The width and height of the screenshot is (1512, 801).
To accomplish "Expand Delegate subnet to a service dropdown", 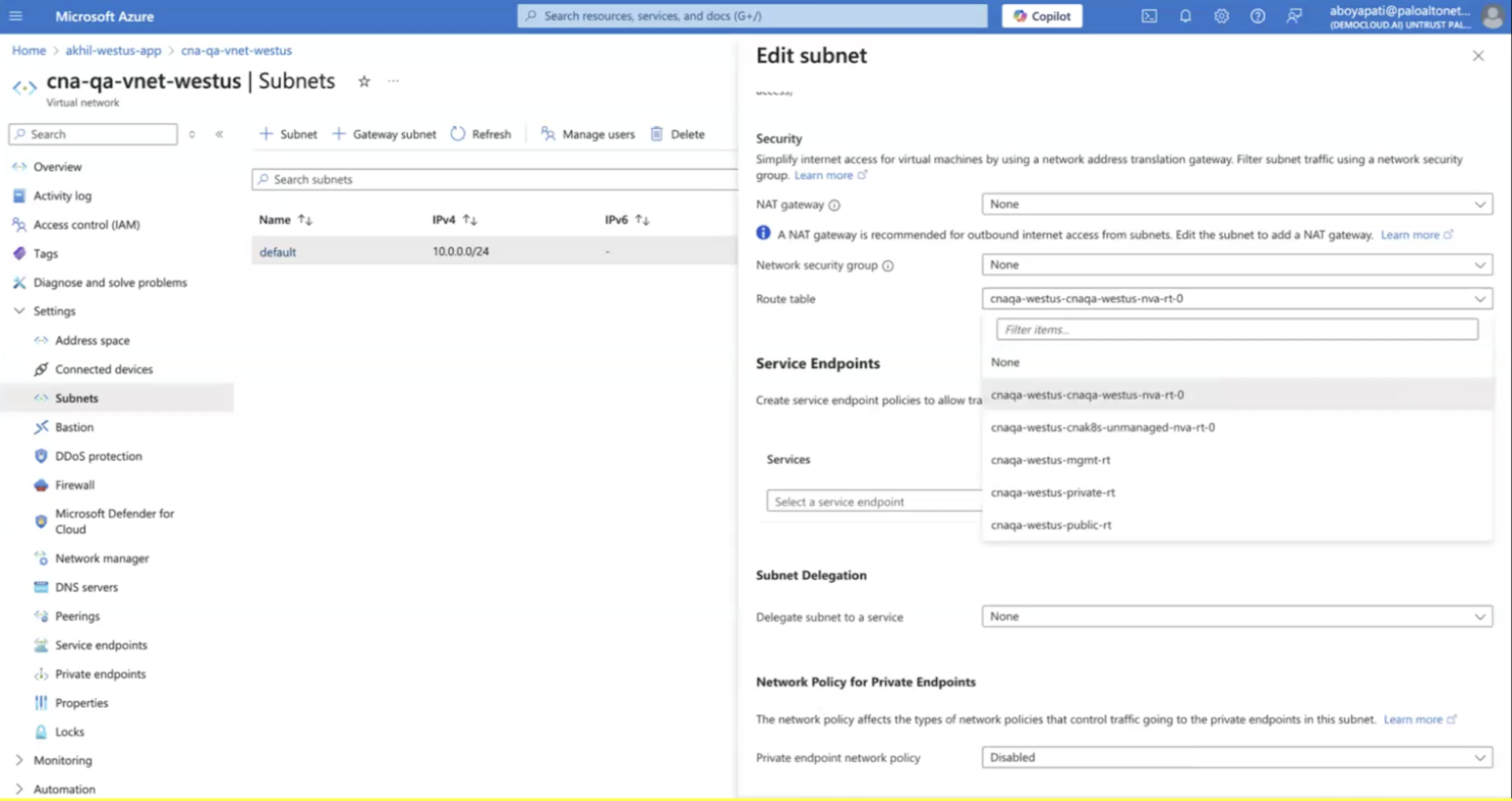I will click(x=1236, y=617).
